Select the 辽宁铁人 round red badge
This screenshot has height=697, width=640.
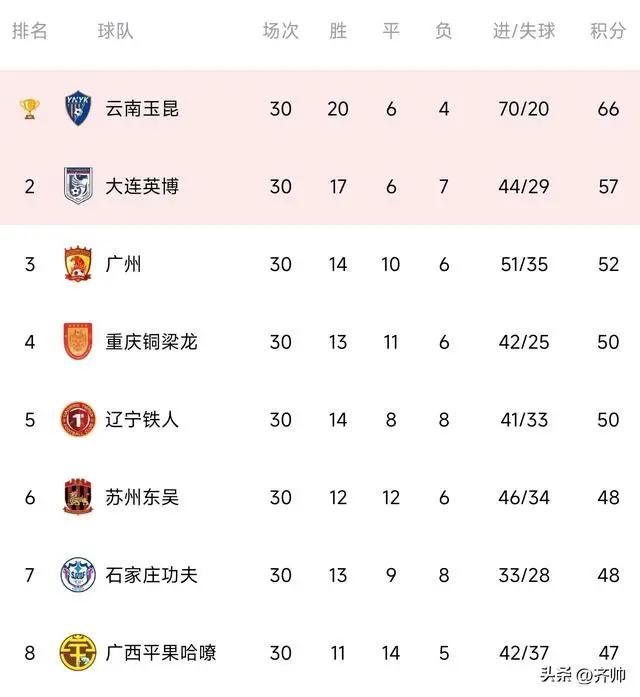click(78, 419)
